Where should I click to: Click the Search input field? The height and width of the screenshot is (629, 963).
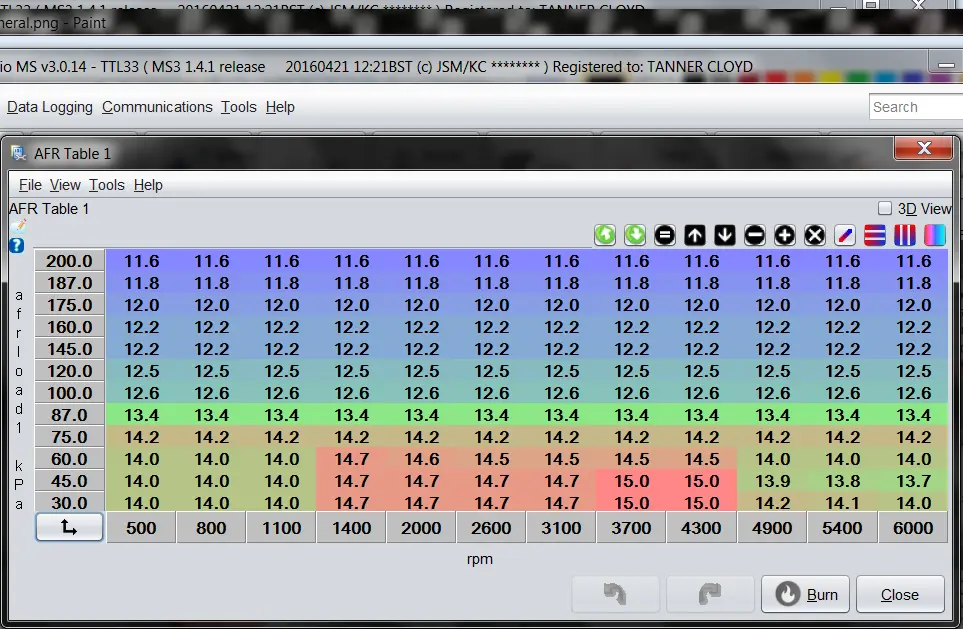(x=916, y=107)
